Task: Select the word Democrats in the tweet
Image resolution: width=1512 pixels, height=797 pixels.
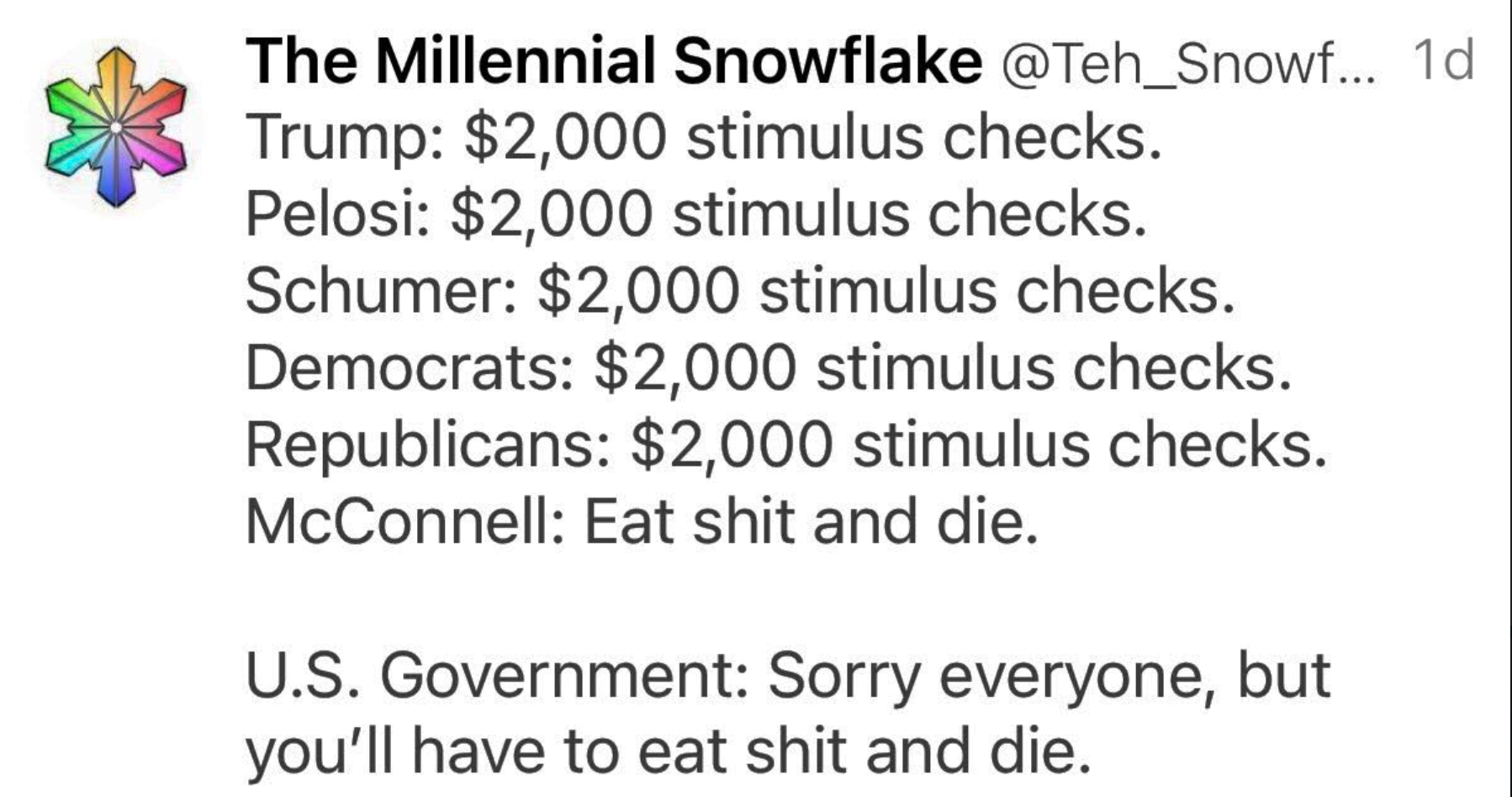Action: click(404, 368)
